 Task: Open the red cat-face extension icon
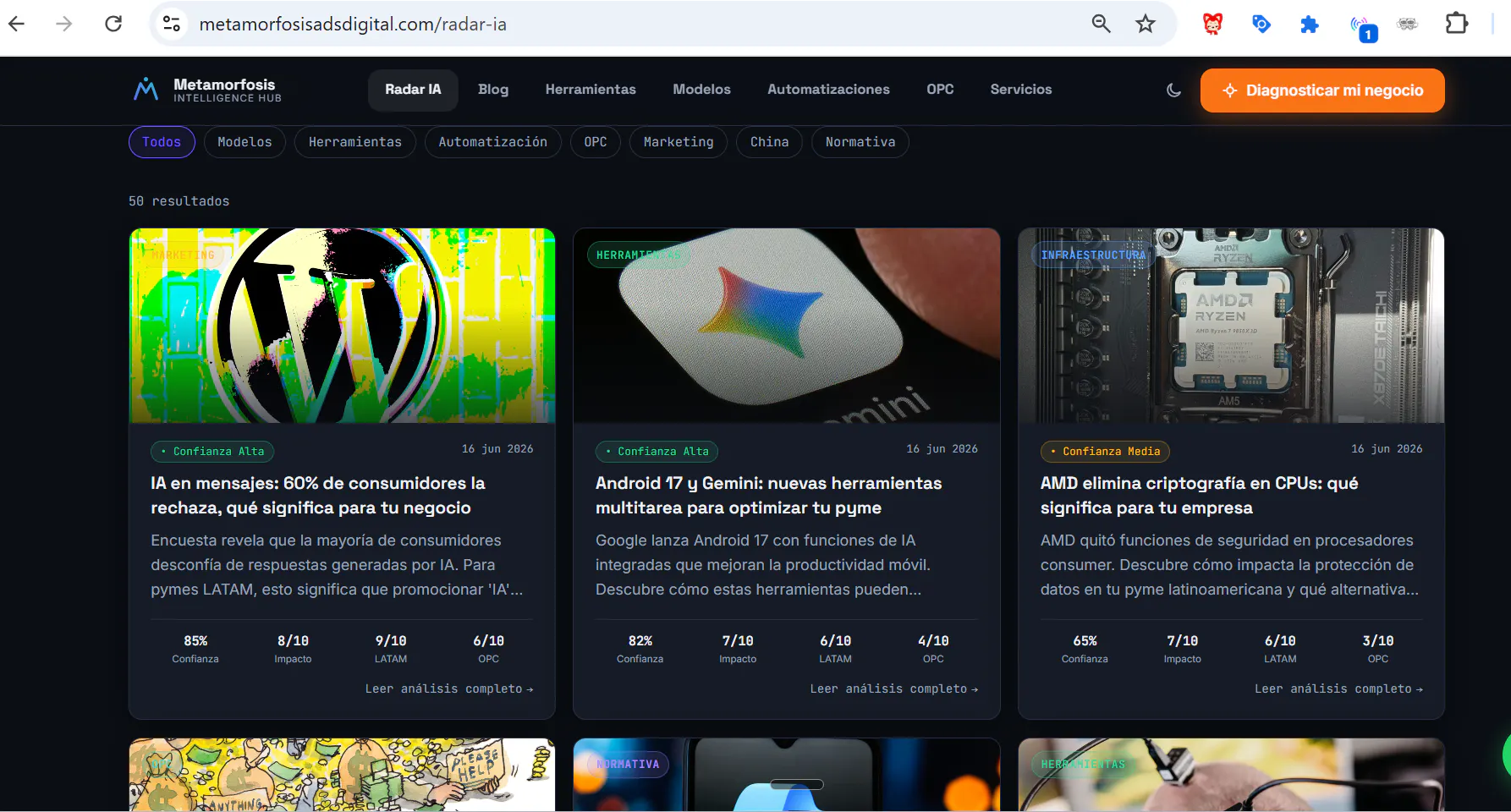(1213, 24)
